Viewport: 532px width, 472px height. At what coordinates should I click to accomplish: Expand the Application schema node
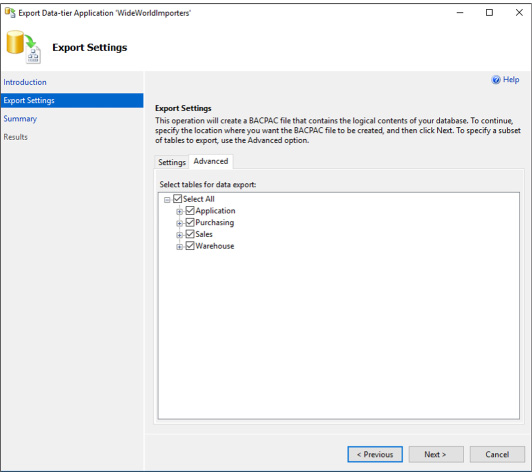click(x=179, y=212)
